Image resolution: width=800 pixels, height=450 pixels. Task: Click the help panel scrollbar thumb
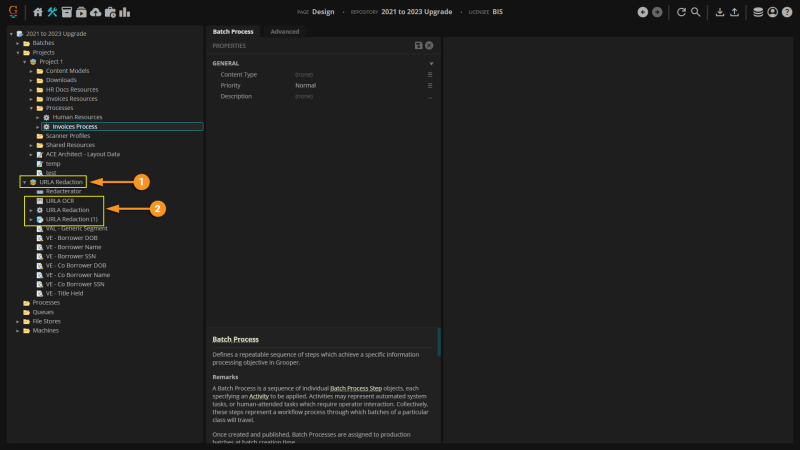click(439, 342)
